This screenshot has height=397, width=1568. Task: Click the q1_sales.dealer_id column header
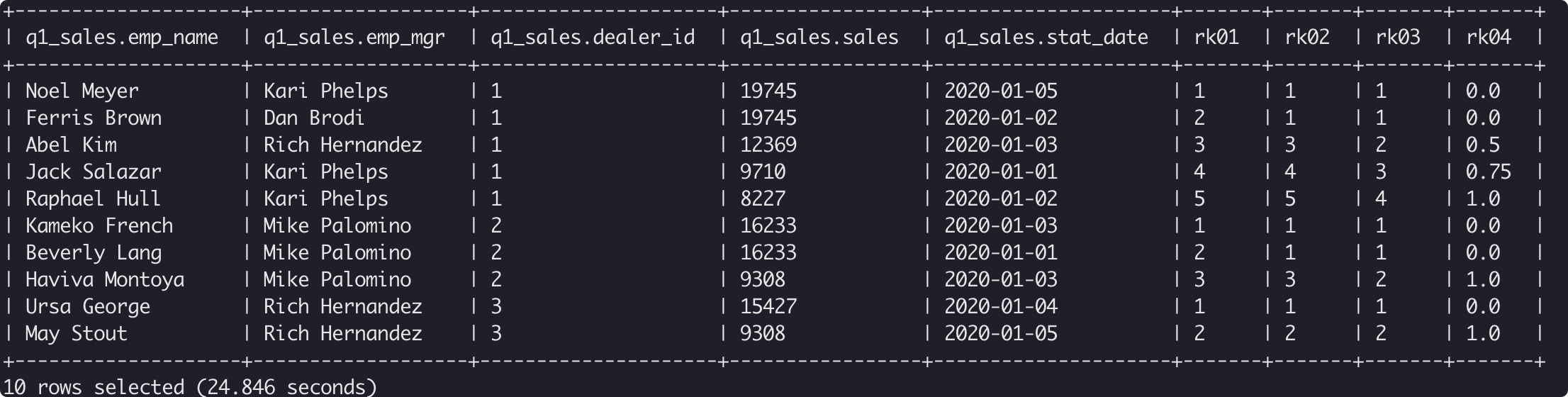click(x=593, y=38)
